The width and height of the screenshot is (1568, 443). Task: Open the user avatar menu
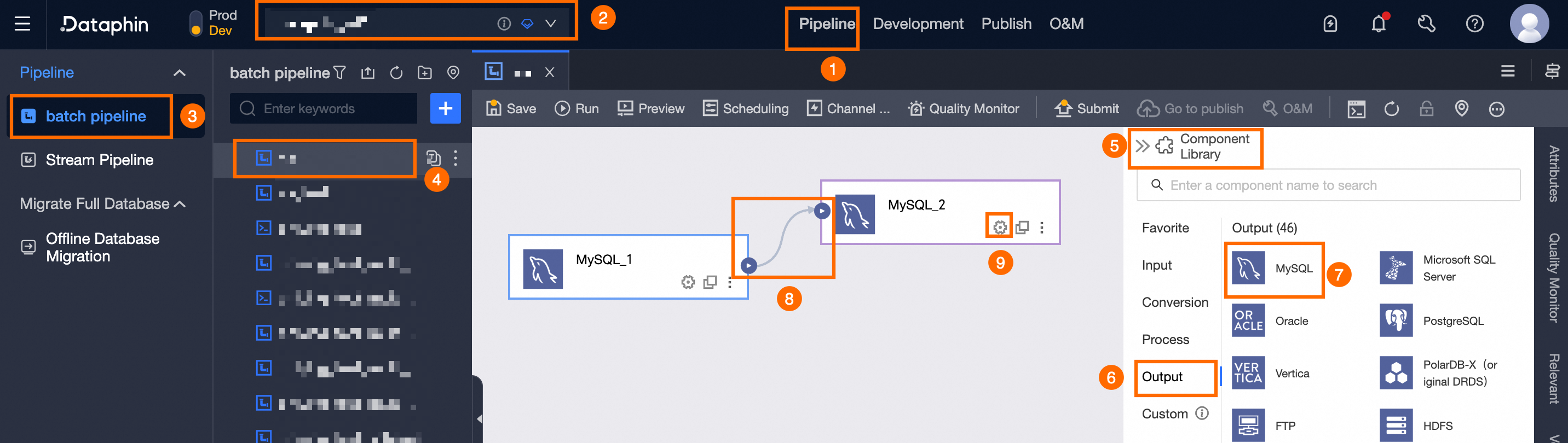tap(1529, 24)
